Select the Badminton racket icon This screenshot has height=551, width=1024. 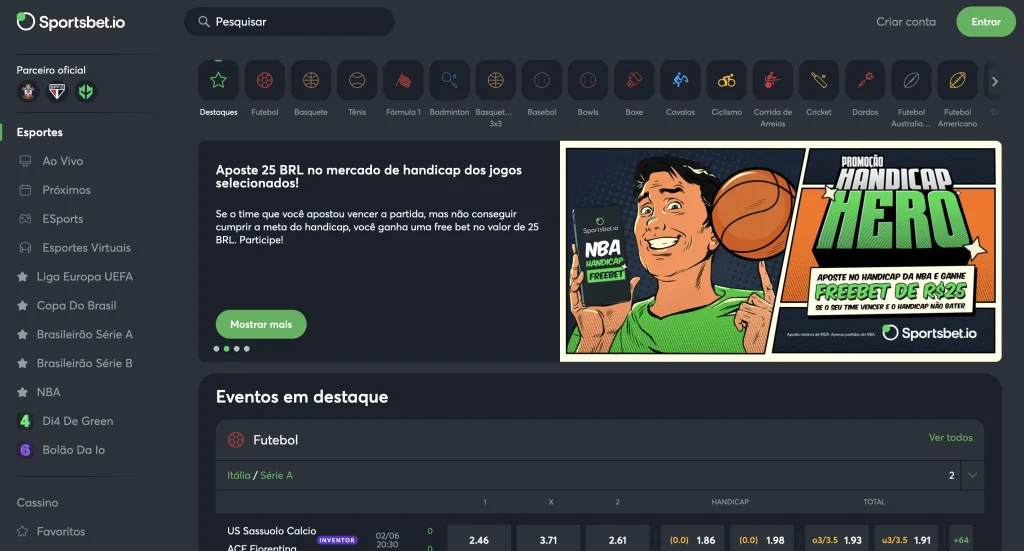tap(449, 81)
